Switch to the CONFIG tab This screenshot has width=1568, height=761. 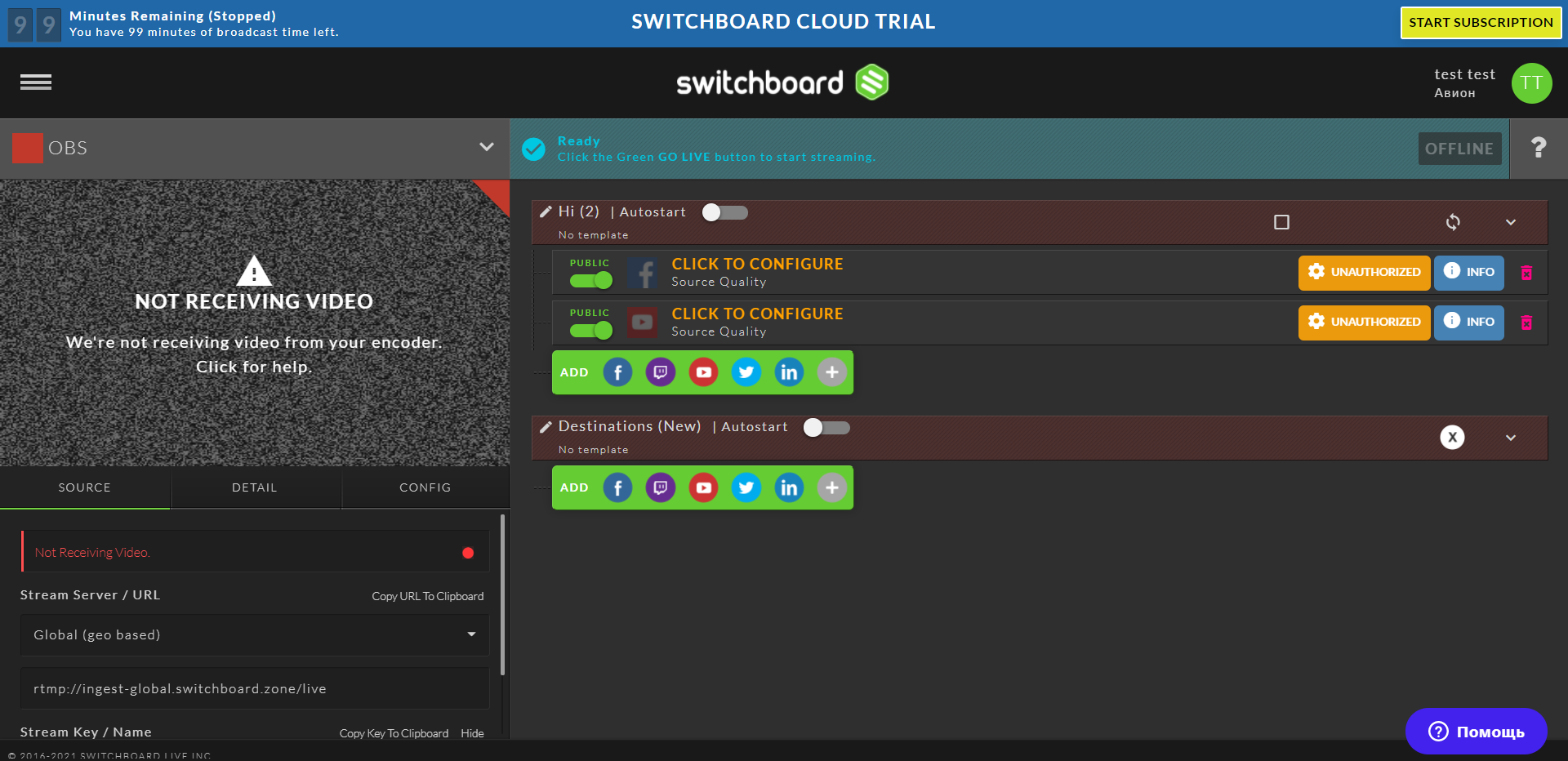click(x=425, y=487)
